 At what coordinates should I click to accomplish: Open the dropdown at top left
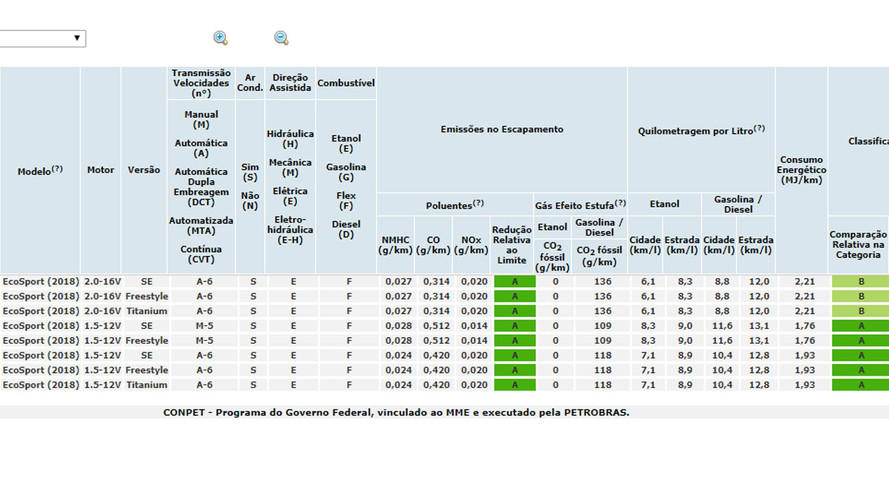click(43, 38)
